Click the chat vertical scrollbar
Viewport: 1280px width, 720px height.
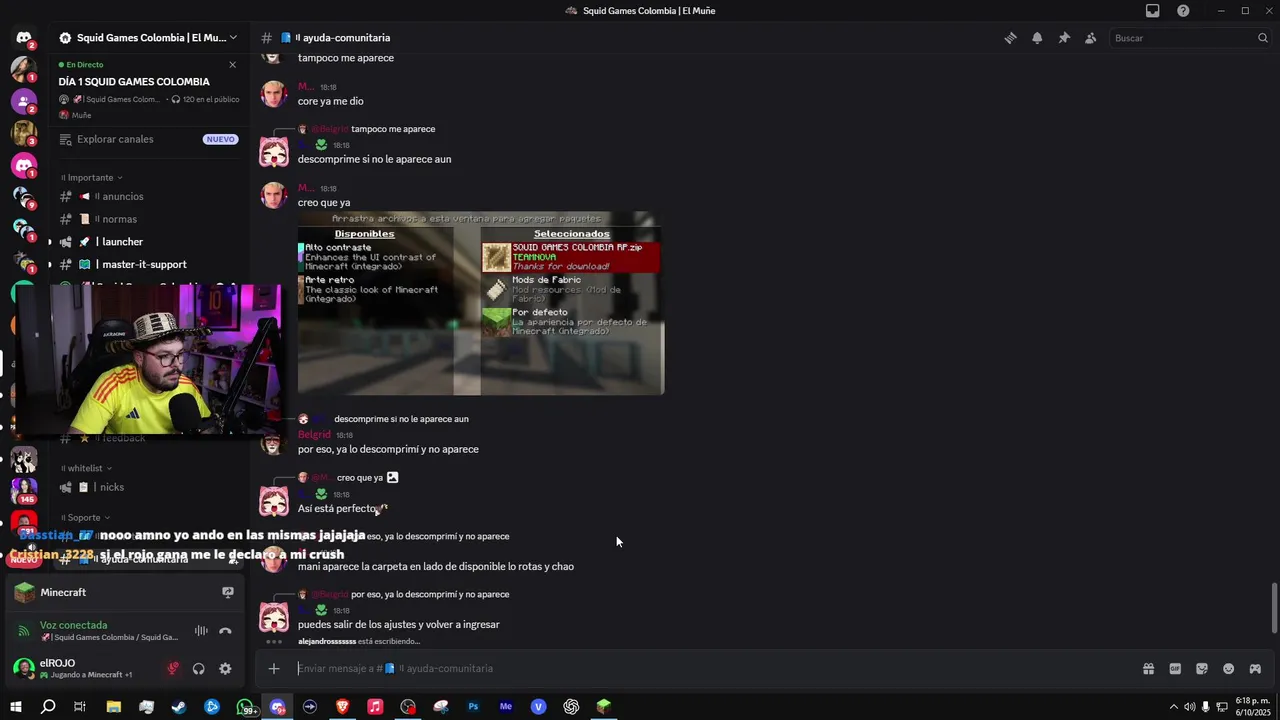pos(1274,607)
